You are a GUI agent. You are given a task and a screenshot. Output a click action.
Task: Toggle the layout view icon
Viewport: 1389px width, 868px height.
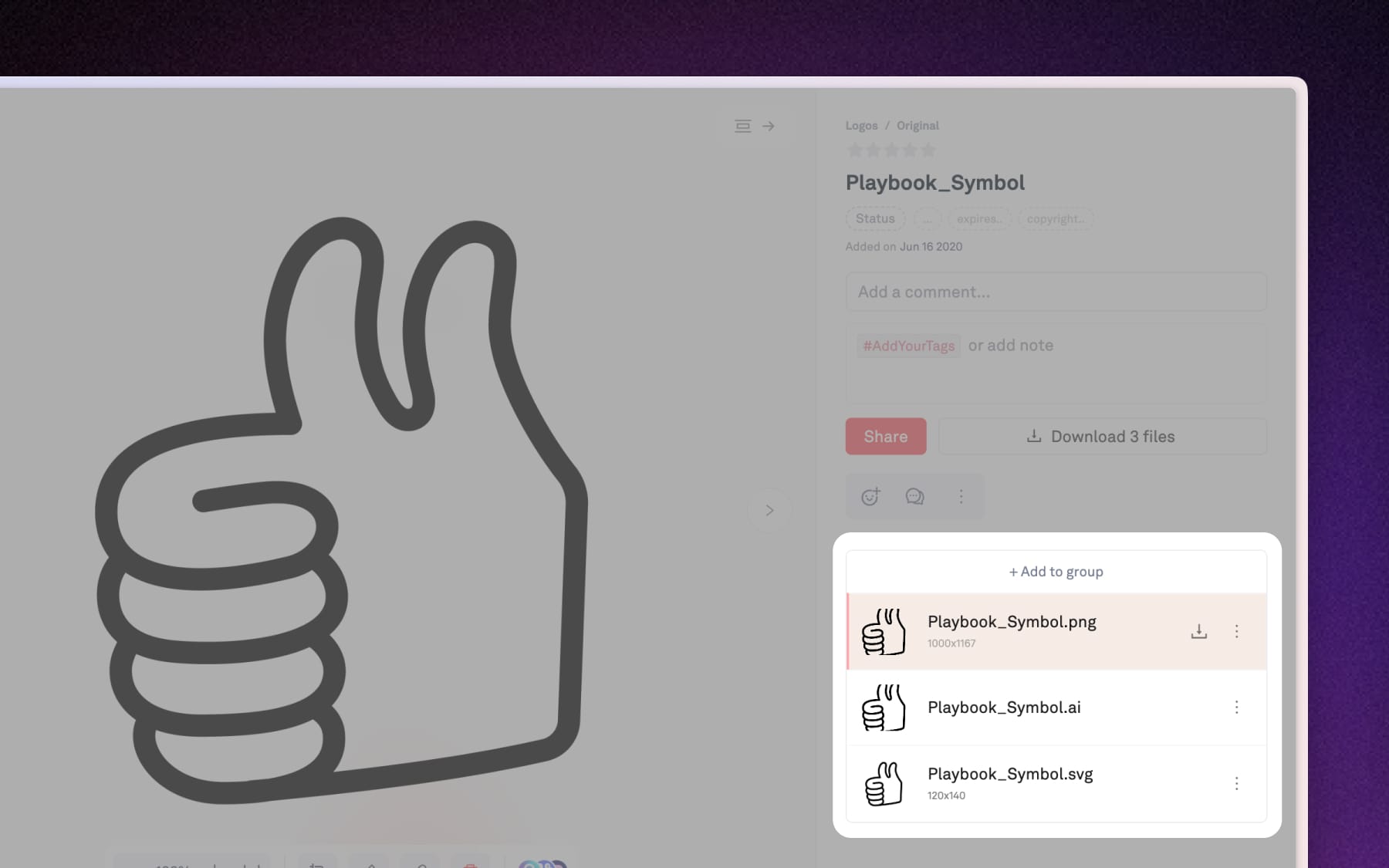point(742,126)
